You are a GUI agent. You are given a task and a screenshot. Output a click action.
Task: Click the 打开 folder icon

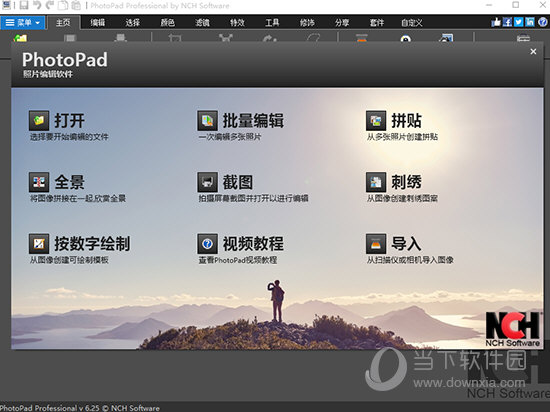point(39,121)
